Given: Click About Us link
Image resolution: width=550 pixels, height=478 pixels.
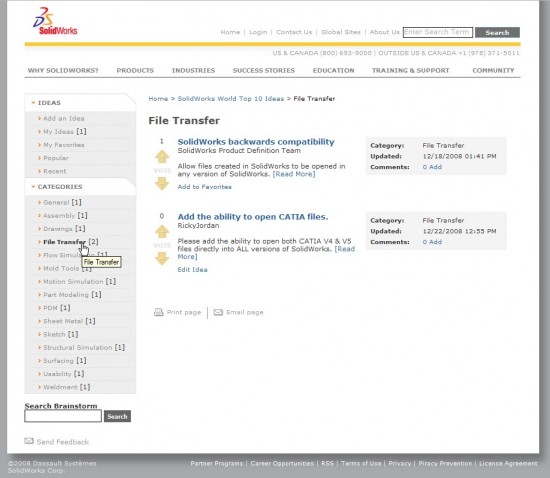Looking at the screenshot, I should (384, 32).
